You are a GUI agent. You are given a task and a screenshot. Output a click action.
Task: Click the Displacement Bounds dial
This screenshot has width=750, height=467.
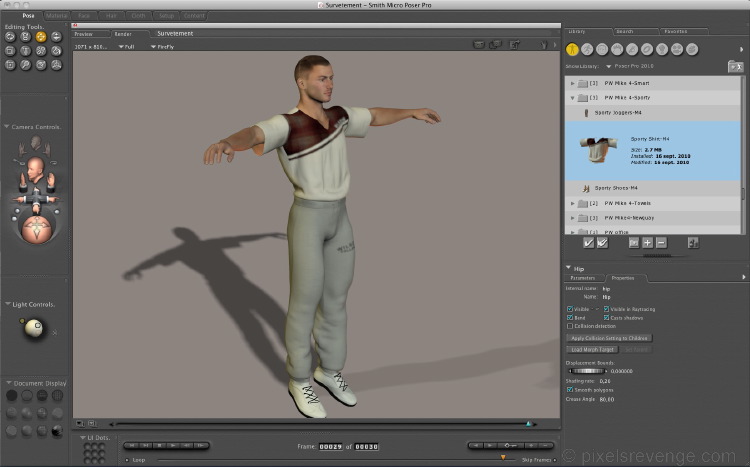point(587,371)
